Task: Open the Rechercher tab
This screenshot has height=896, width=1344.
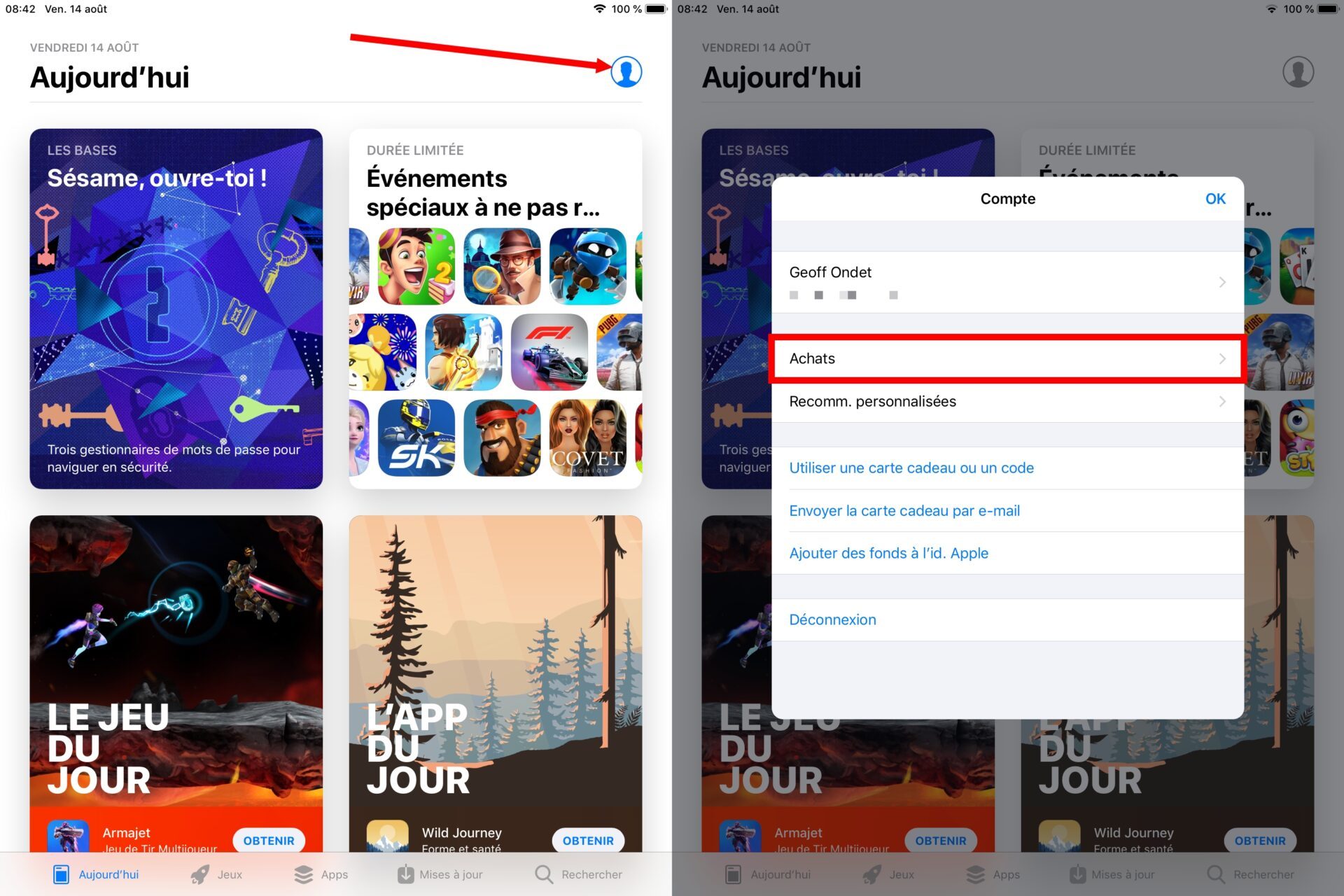Action: coord(578,874)
